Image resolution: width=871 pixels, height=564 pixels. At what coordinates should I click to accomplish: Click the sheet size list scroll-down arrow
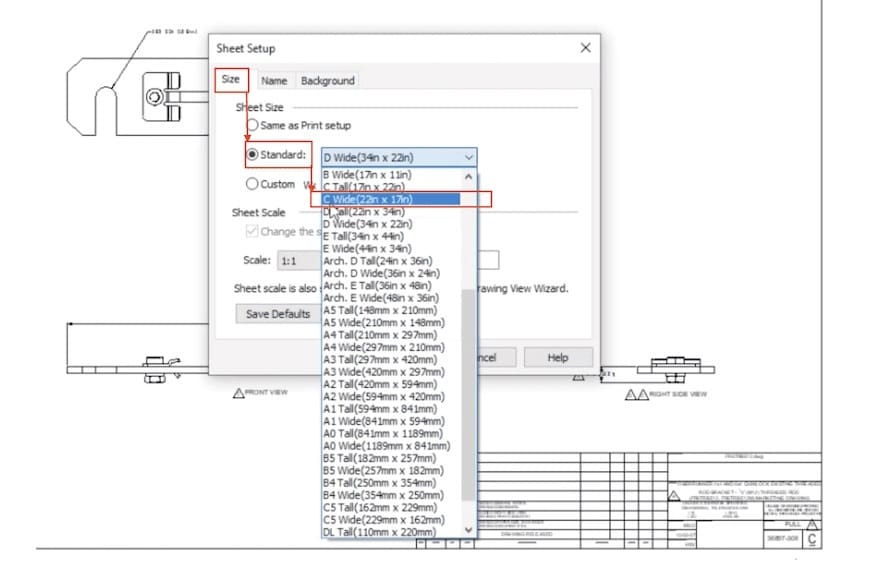(x=468, y=530)
